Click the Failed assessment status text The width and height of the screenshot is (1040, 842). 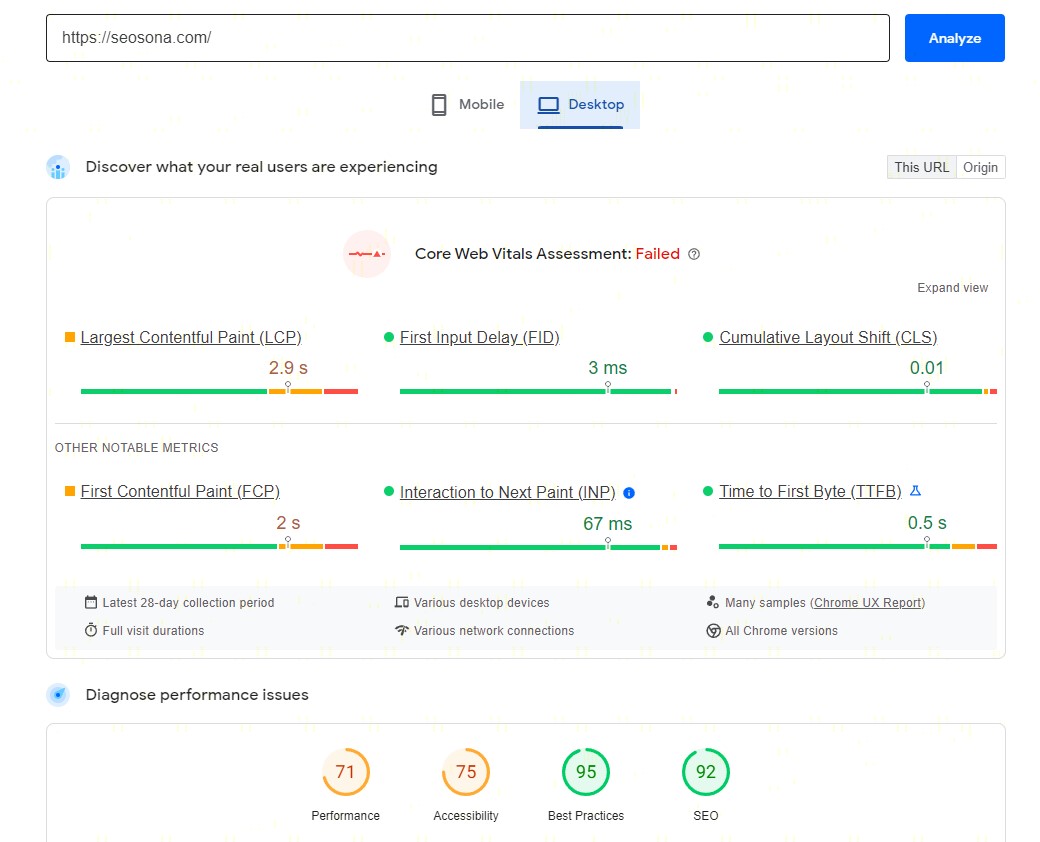point(657,253)
